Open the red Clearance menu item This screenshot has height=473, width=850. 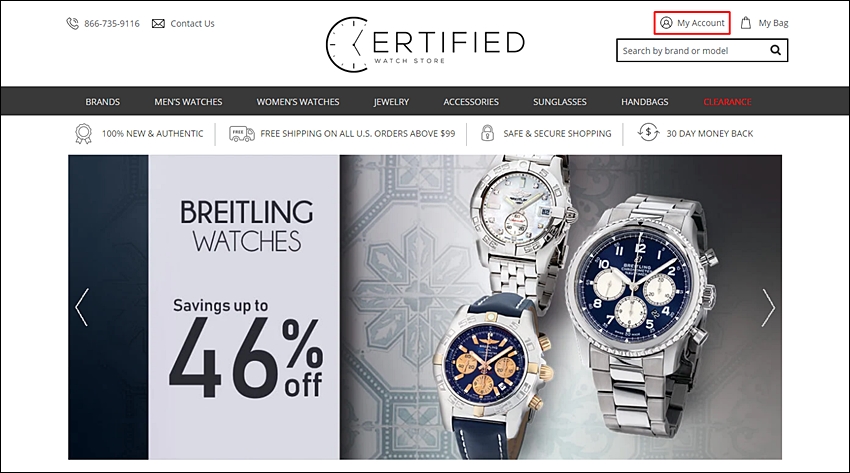tap(727, 102)
